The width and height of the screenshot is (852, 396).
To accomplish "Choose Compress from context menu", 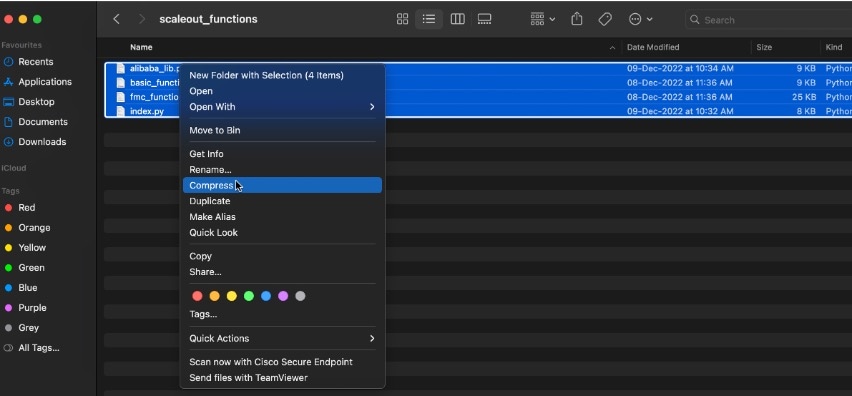I will (282, 185).
